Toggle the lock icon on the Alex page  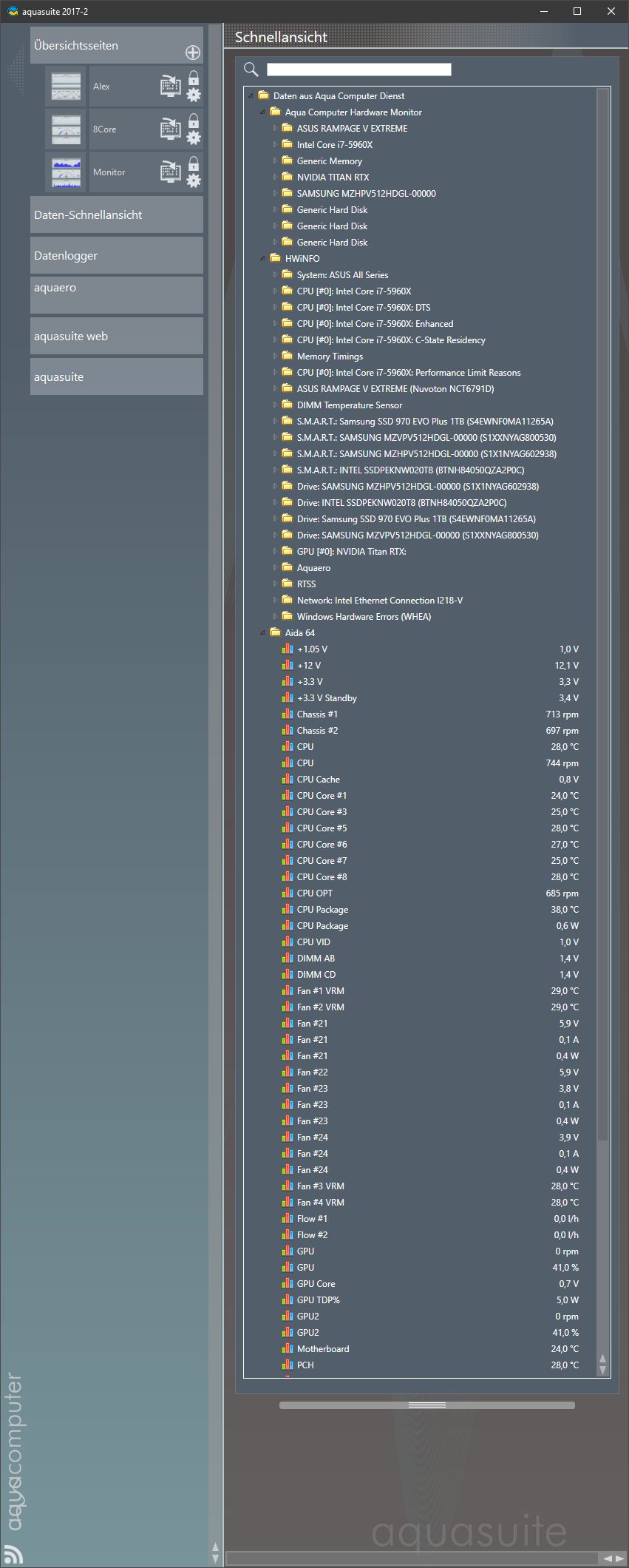click(194, 78)
